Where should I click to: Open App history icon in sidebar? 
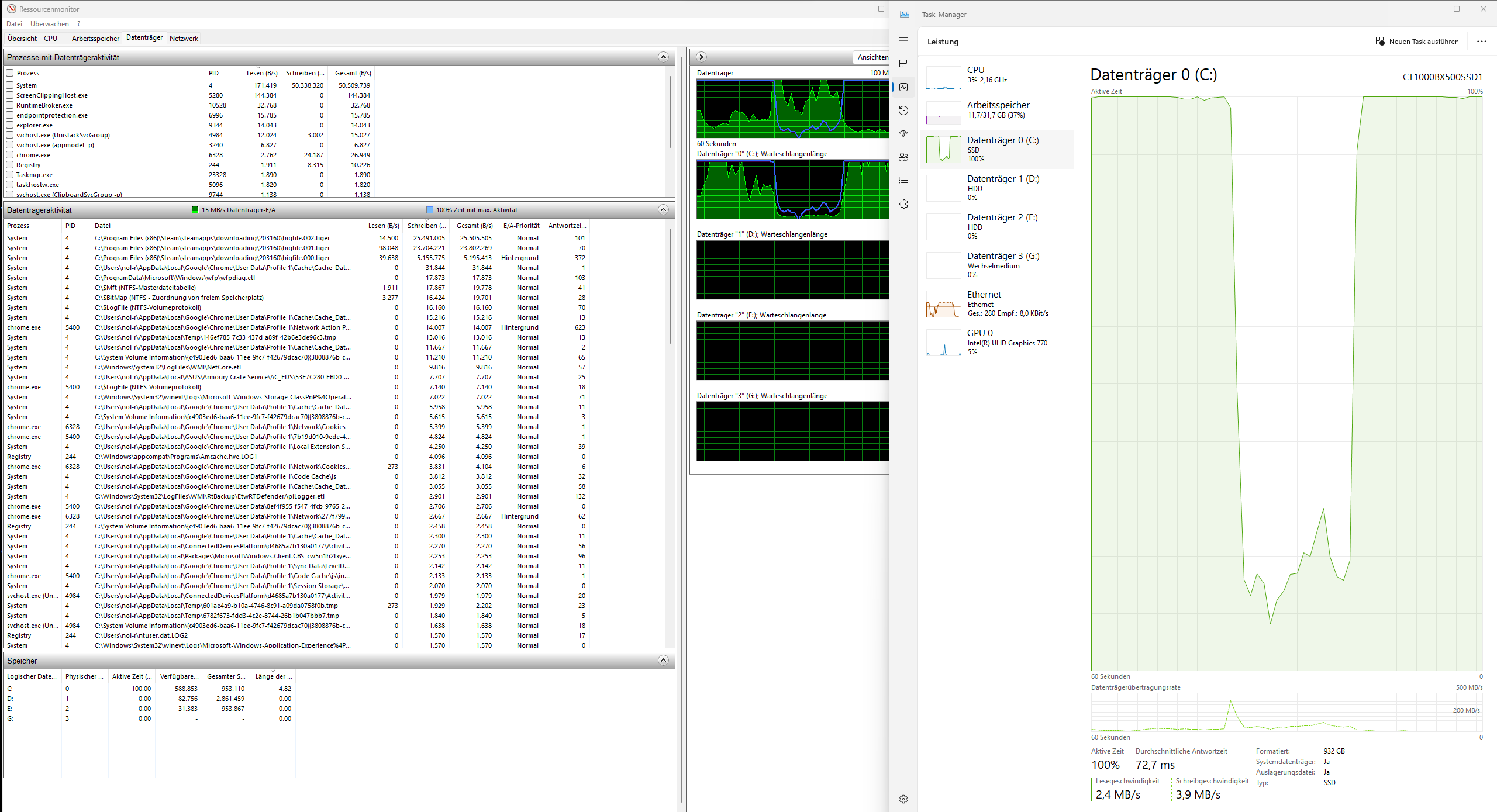tap(903, 110)
